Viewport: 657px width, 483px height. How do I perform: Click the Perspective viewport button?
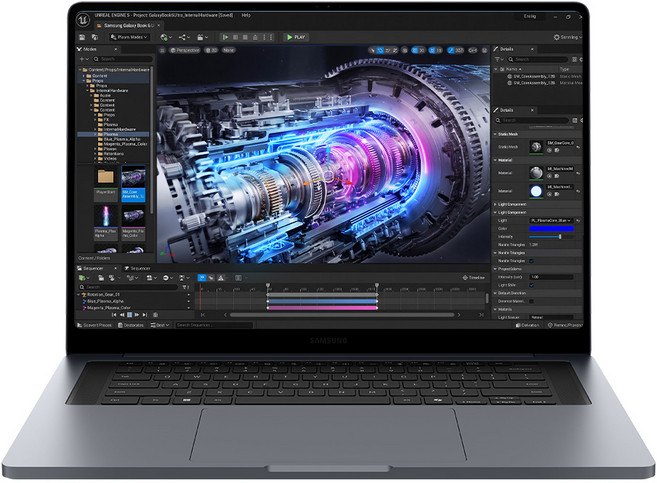tap(185, 50)
